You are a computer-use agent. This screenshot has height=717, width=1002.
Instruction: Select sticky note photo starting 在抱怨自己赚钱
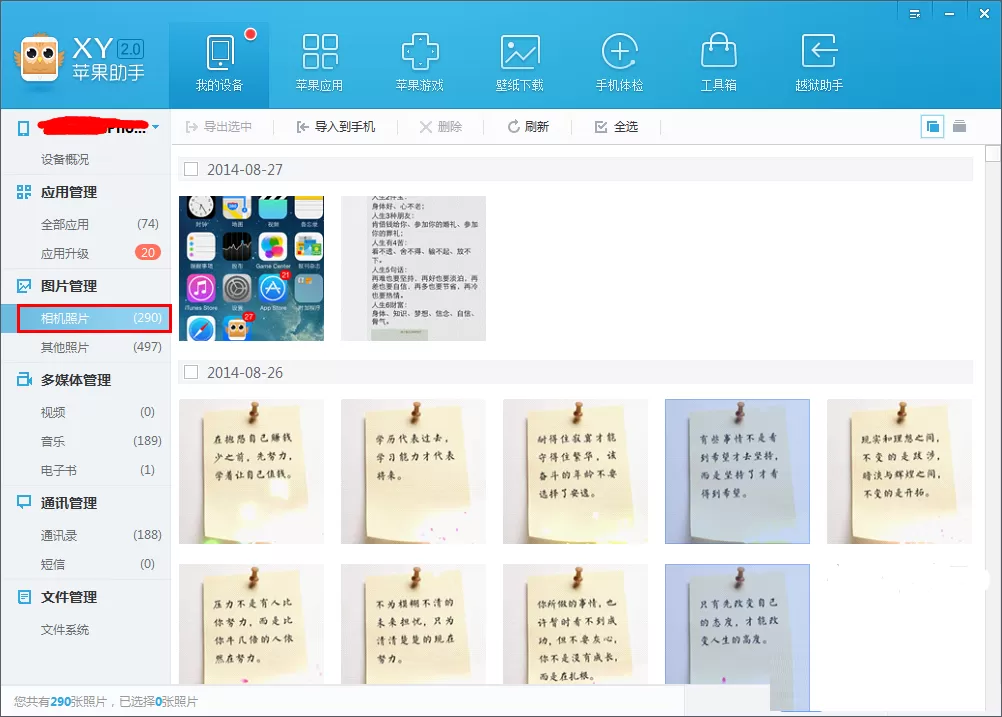251,472
